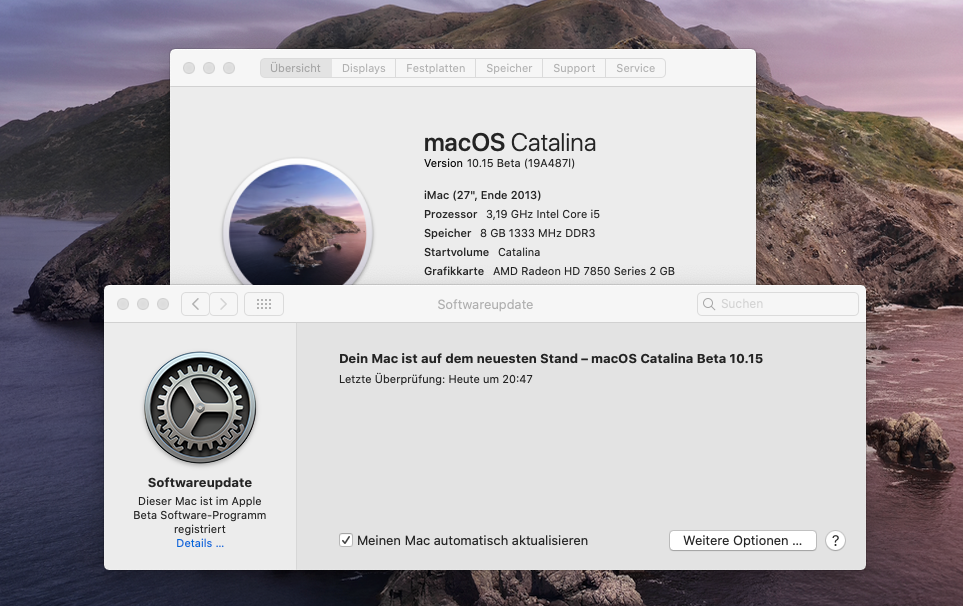This screenshot has width=963, height=606.
Task: Open the Displays tab
Action: (364, 68)
